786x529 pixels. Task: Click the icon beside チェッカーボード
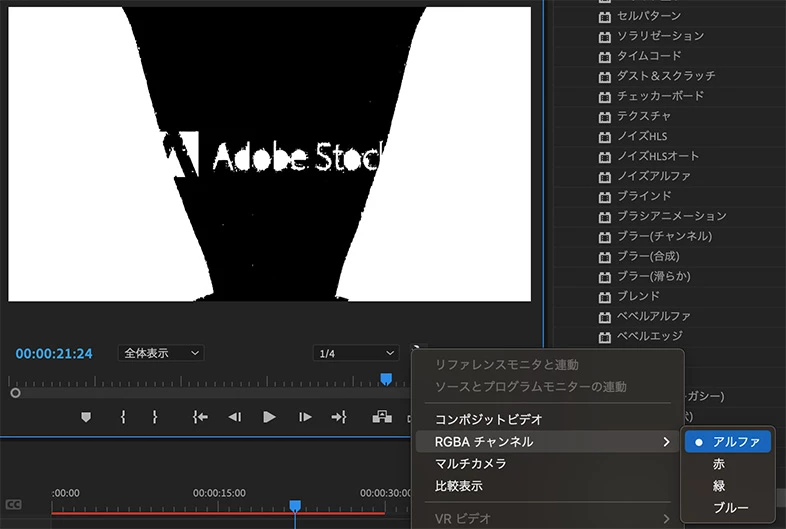(605, 97)
